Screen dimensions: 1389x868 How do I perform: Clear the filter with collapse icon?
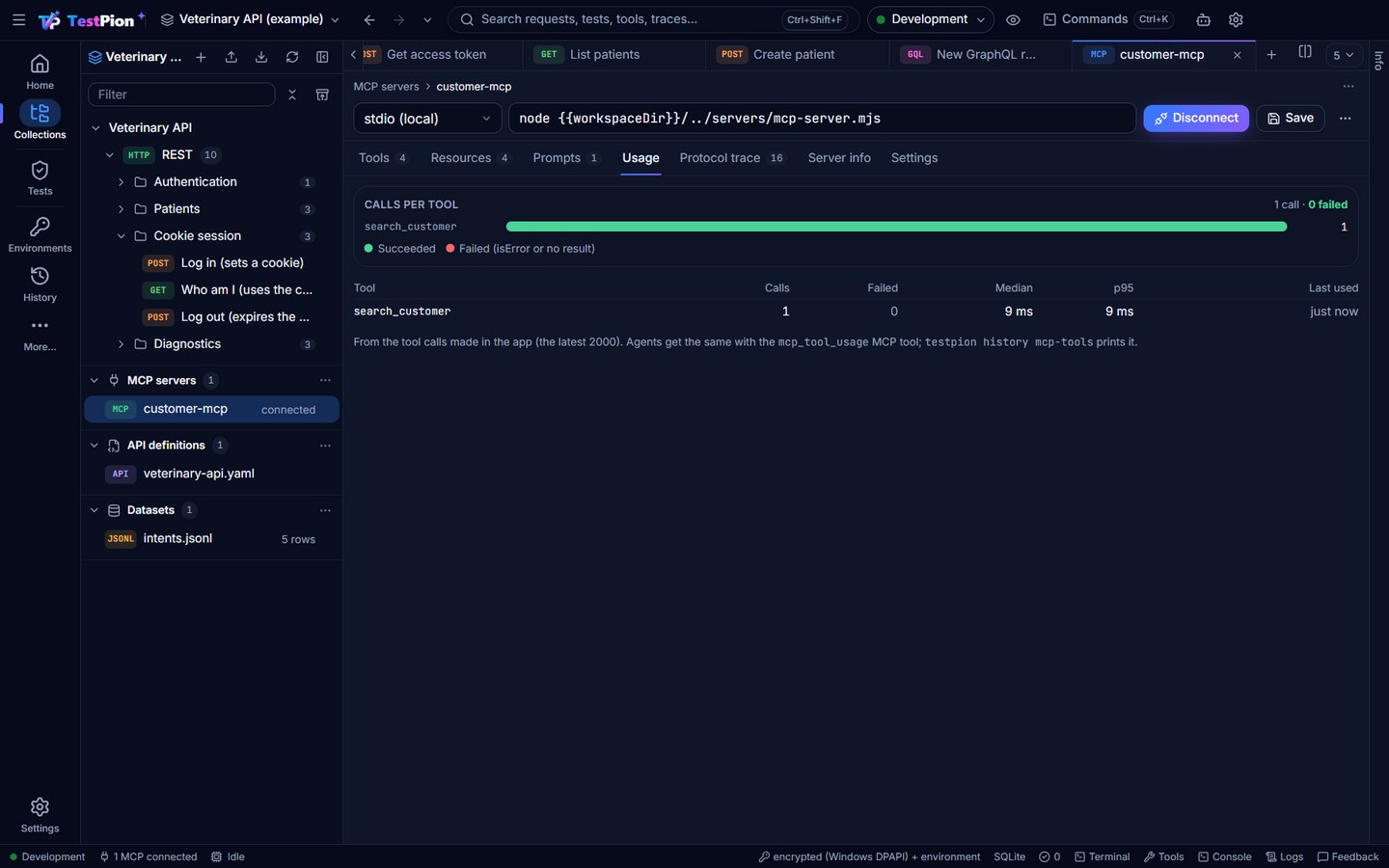[x=292, y=95]
